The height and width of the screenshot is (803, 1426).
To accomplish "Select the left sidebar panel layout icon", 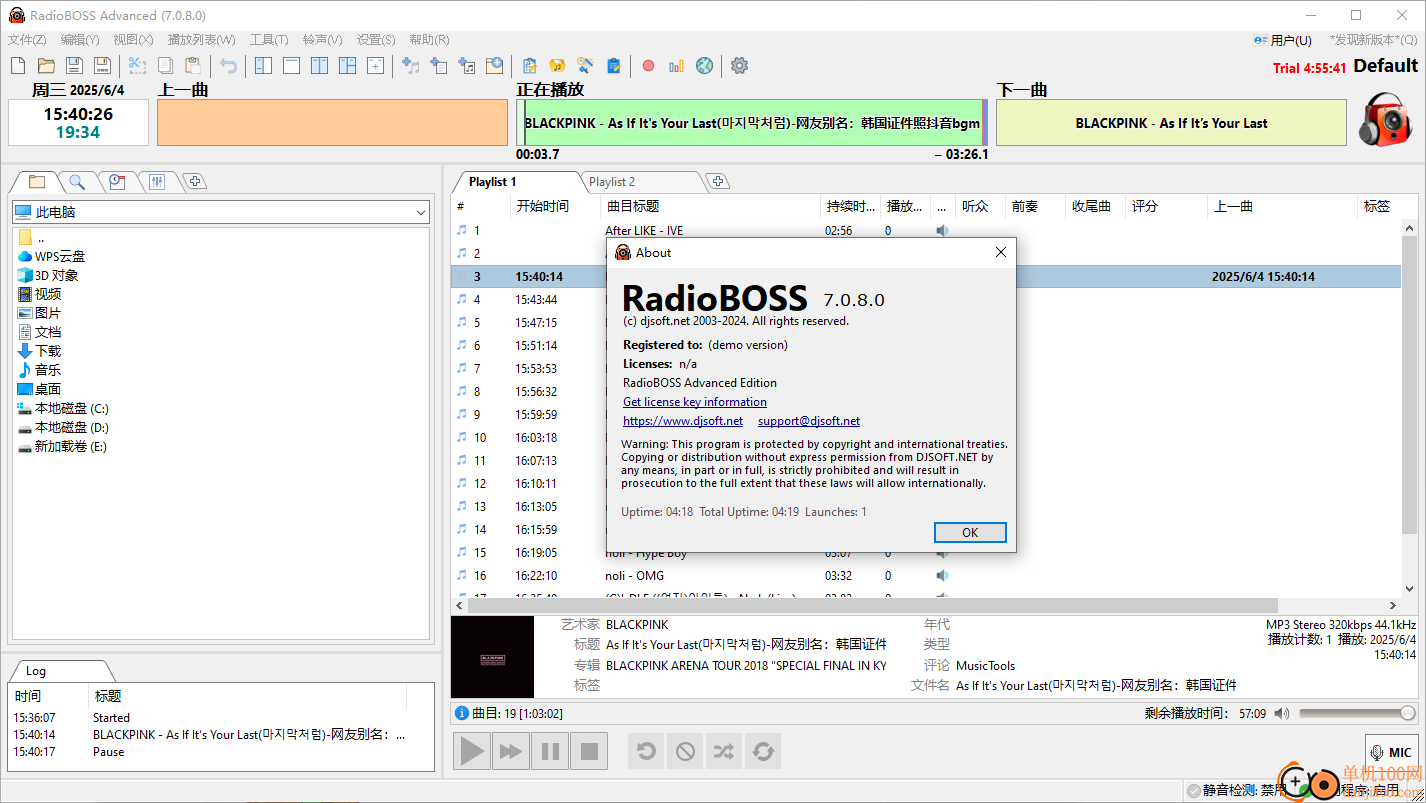I will (x=263, y=66).
